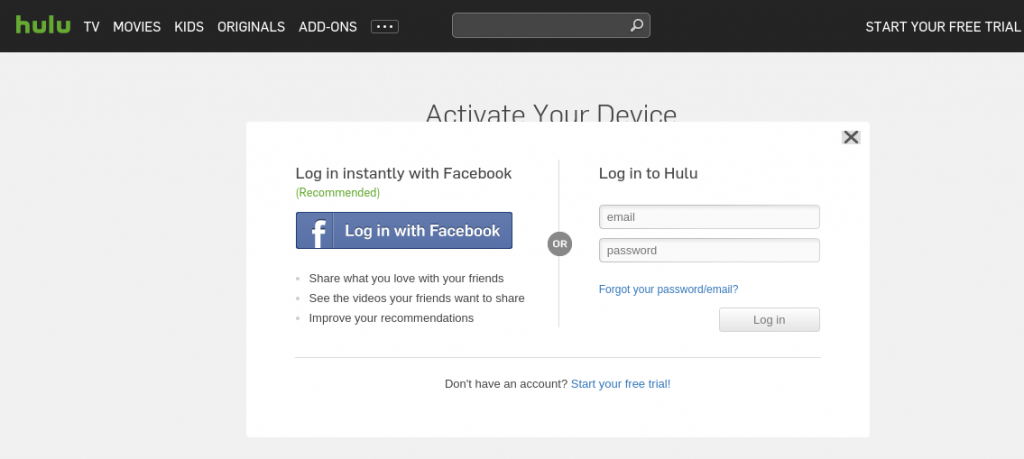Click the Activate Your Device heading
1024x459 pixels.
[551, 112]
